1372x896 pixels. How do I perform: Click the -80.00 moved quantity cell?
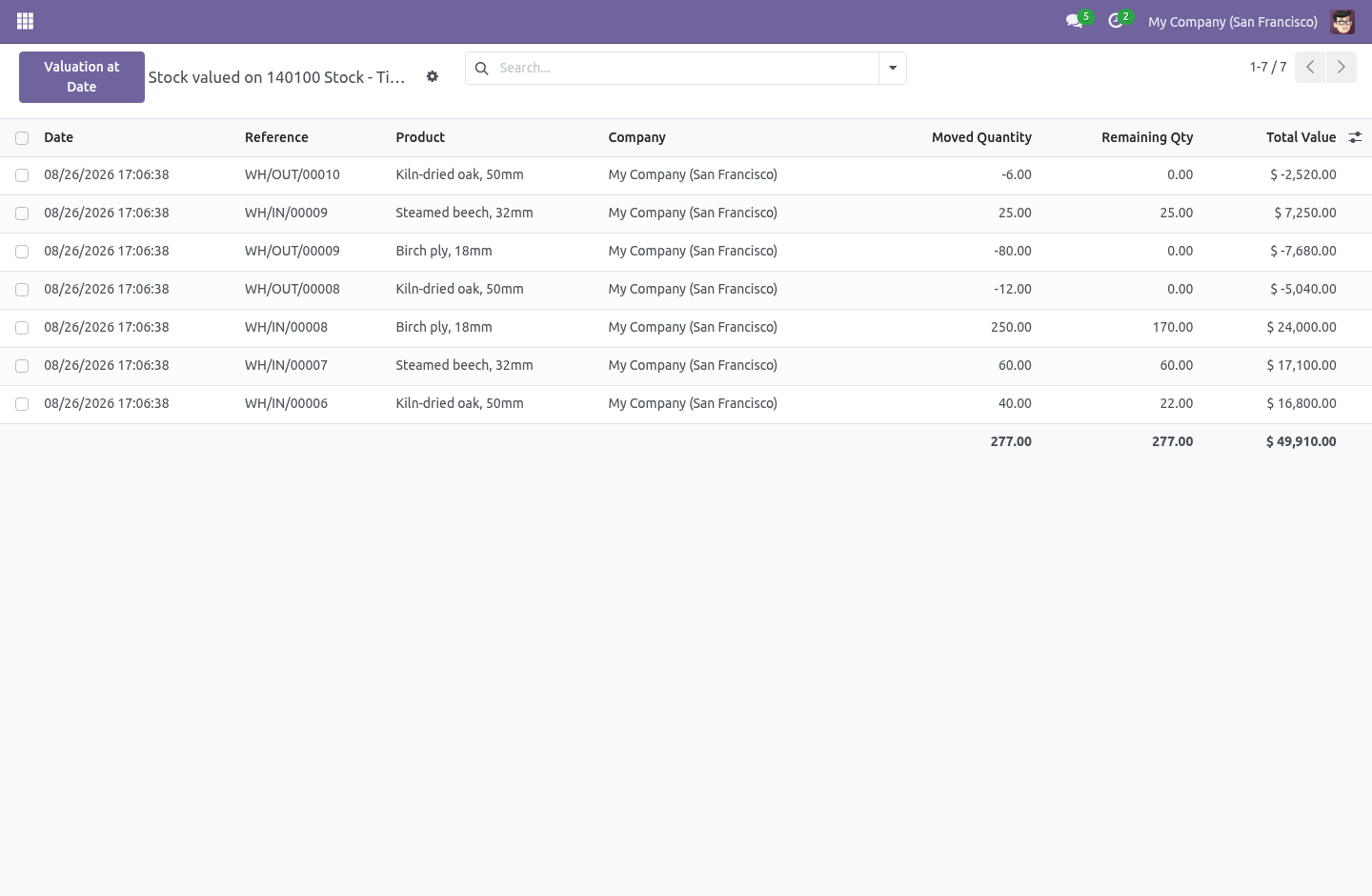1013,251
